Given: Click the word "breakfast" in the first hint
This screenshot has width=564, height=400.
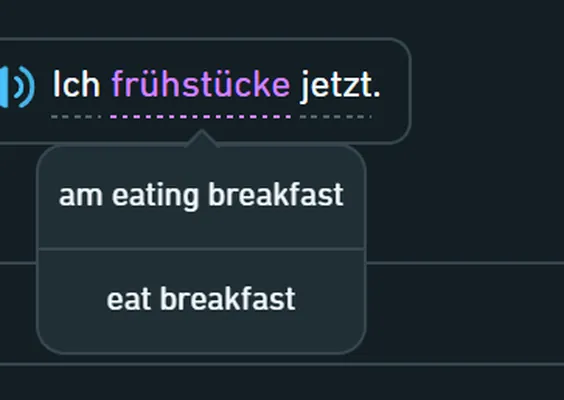Looking at the screenshot, I should tap(276, 194).
